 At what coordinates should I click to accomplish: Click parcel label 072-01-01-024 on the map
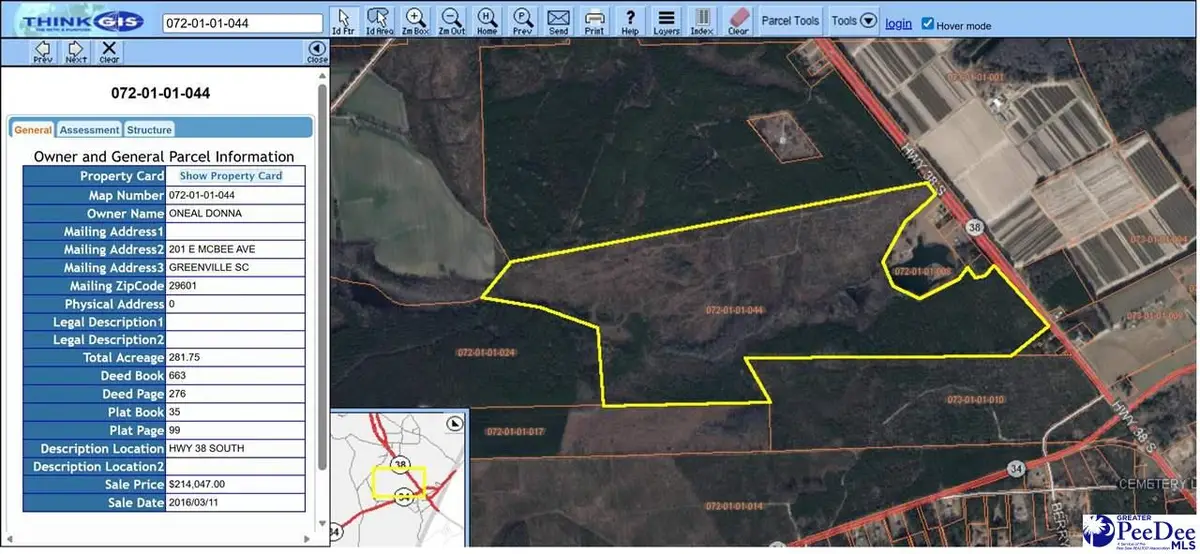[x=485, y=353]
